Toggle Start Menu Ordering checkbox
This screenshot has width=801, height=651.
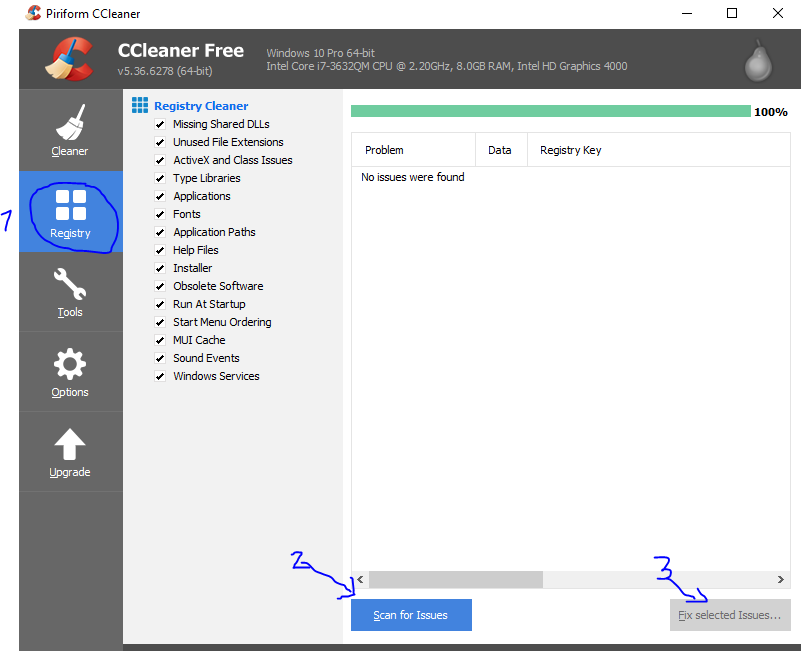[x=160, y=322]
